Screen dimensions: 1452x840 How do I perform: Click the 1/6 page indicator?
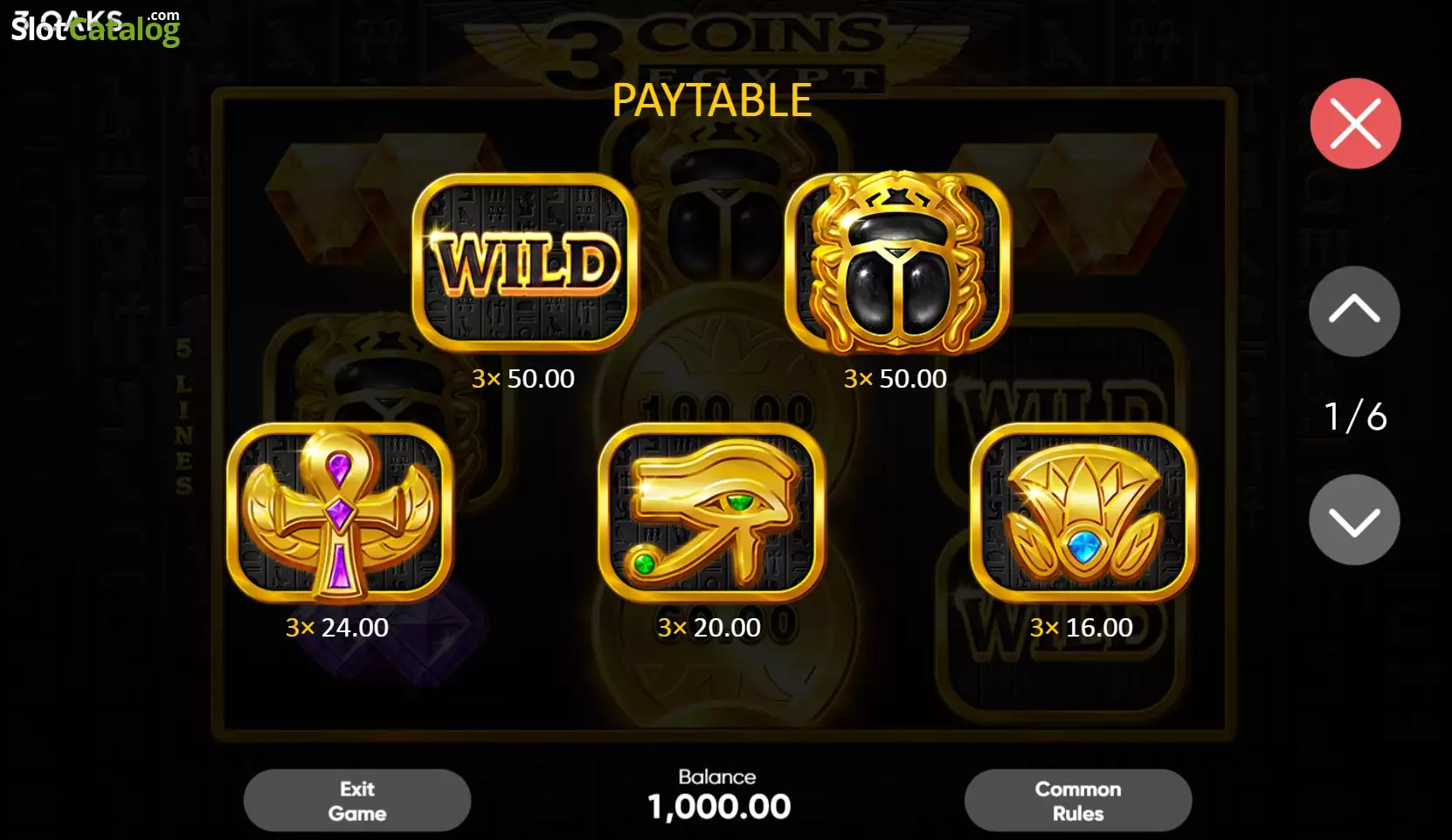1355,417
